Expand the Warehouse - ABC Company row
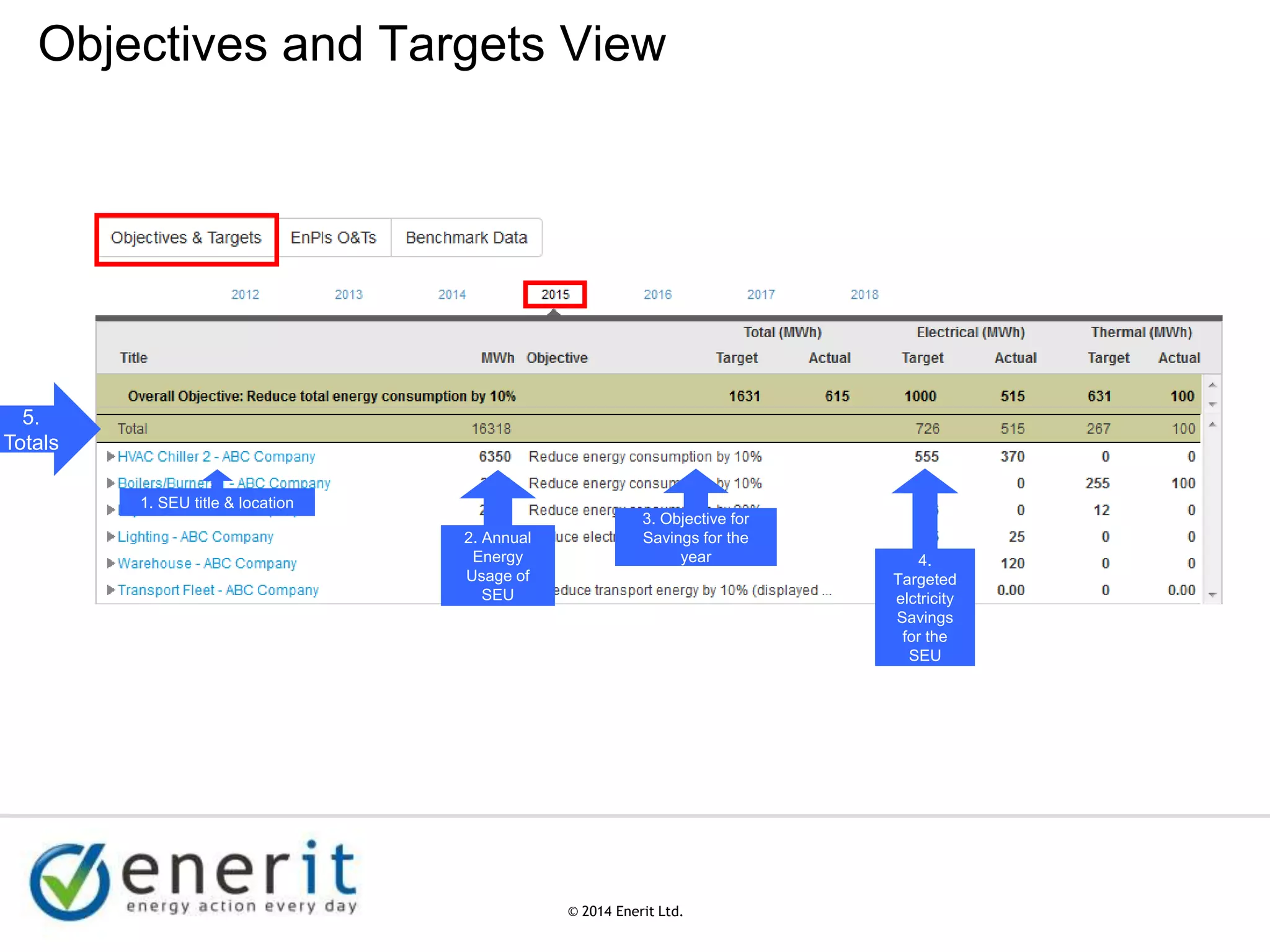 point(111,563)
